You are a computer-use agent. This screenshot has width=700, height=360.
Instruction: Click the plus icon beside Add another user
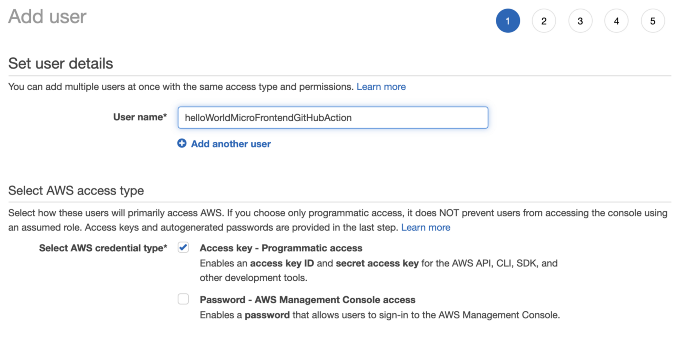[x=182, y=143]
